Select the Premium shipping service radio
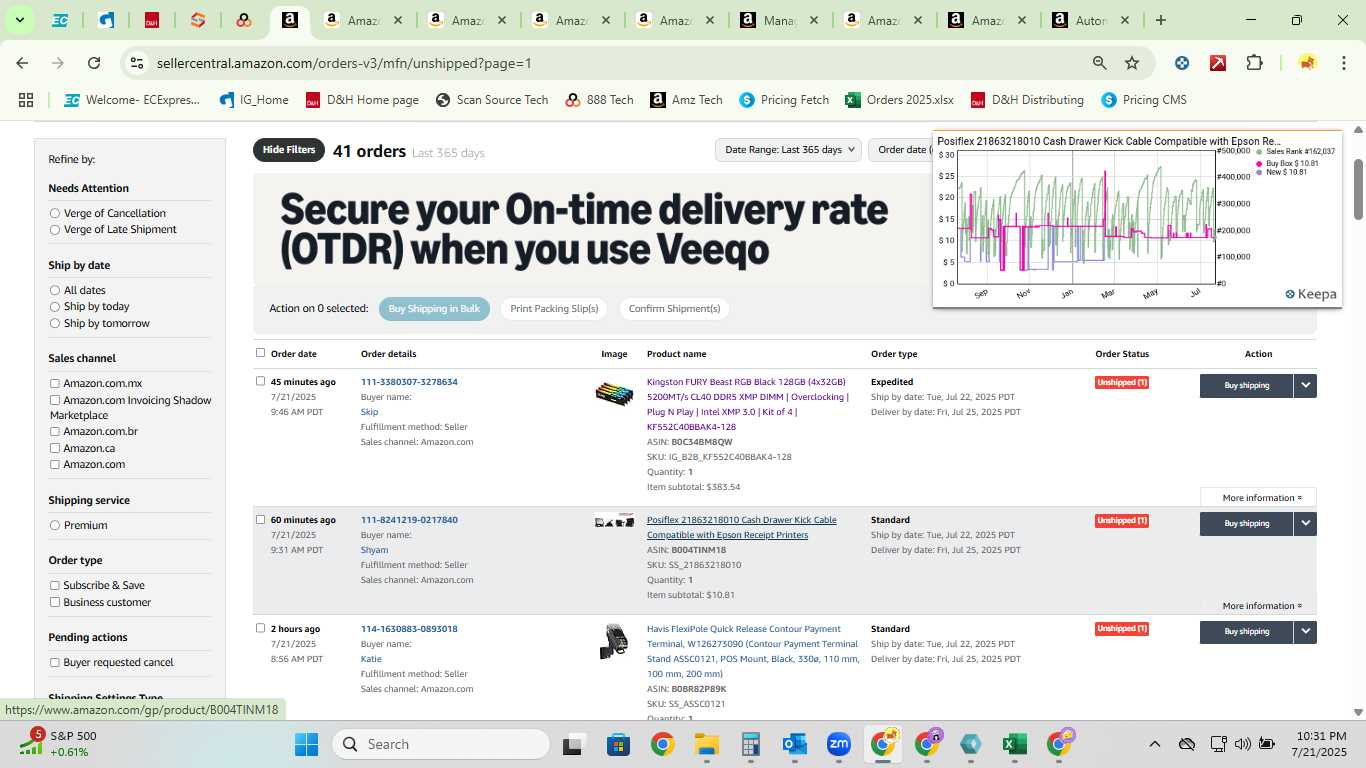 [55, 525]
